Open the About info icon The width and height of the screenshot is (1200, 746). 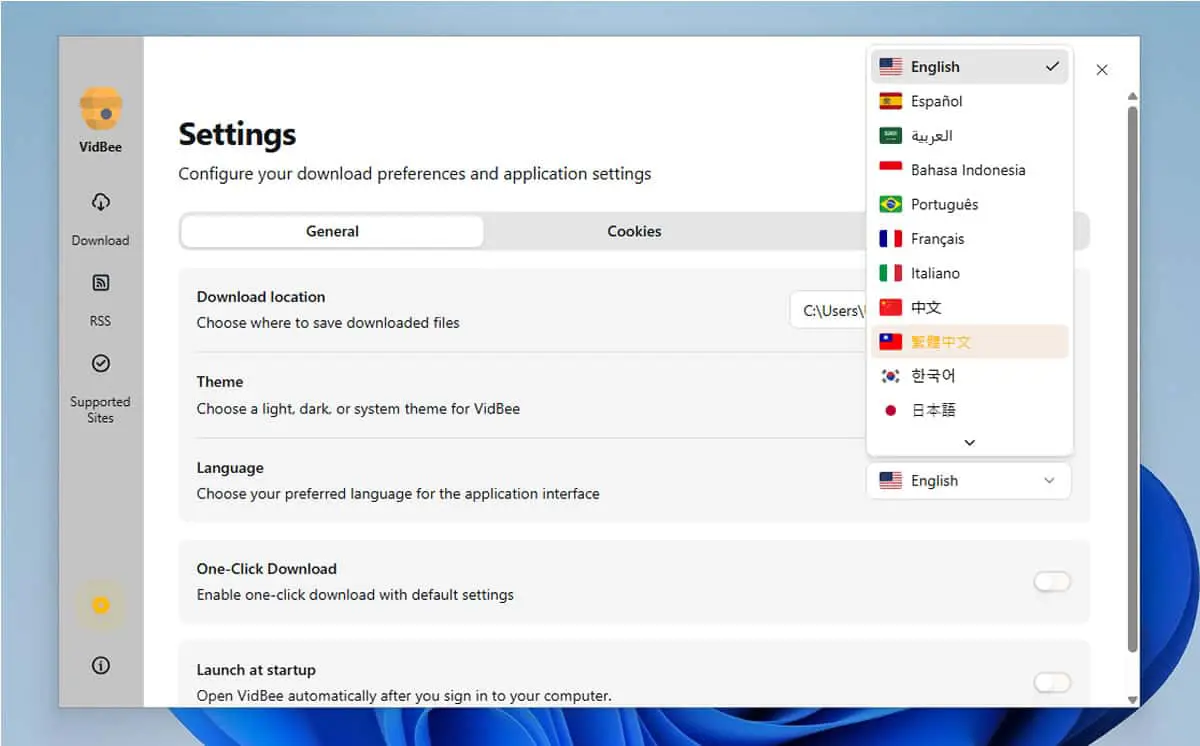(x=100, y=666)
